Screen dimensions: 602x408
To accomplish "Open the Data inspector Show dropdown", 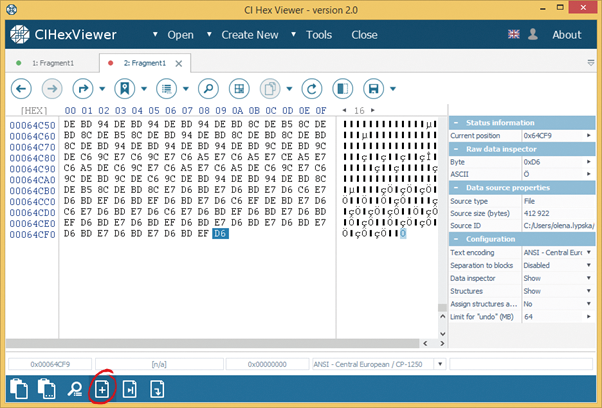I will coord(589,278).
